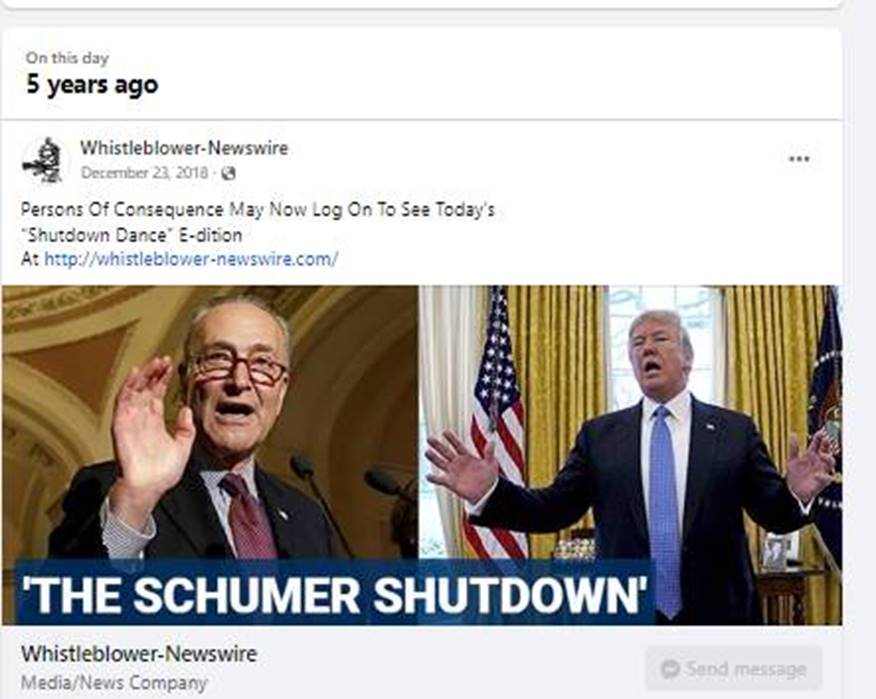Click the globe public-audience icon

pos(228,173)
